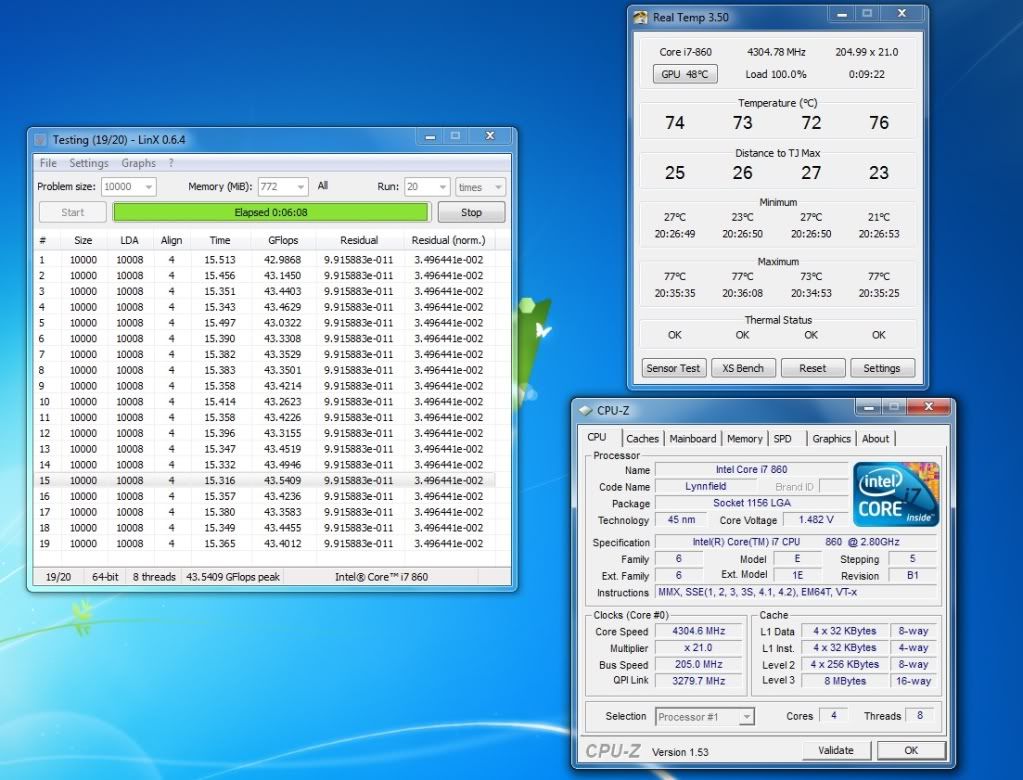Screen dimensions: 1023x780
Task: Click the 8 threads status bar entry
Action: [154, 577]
